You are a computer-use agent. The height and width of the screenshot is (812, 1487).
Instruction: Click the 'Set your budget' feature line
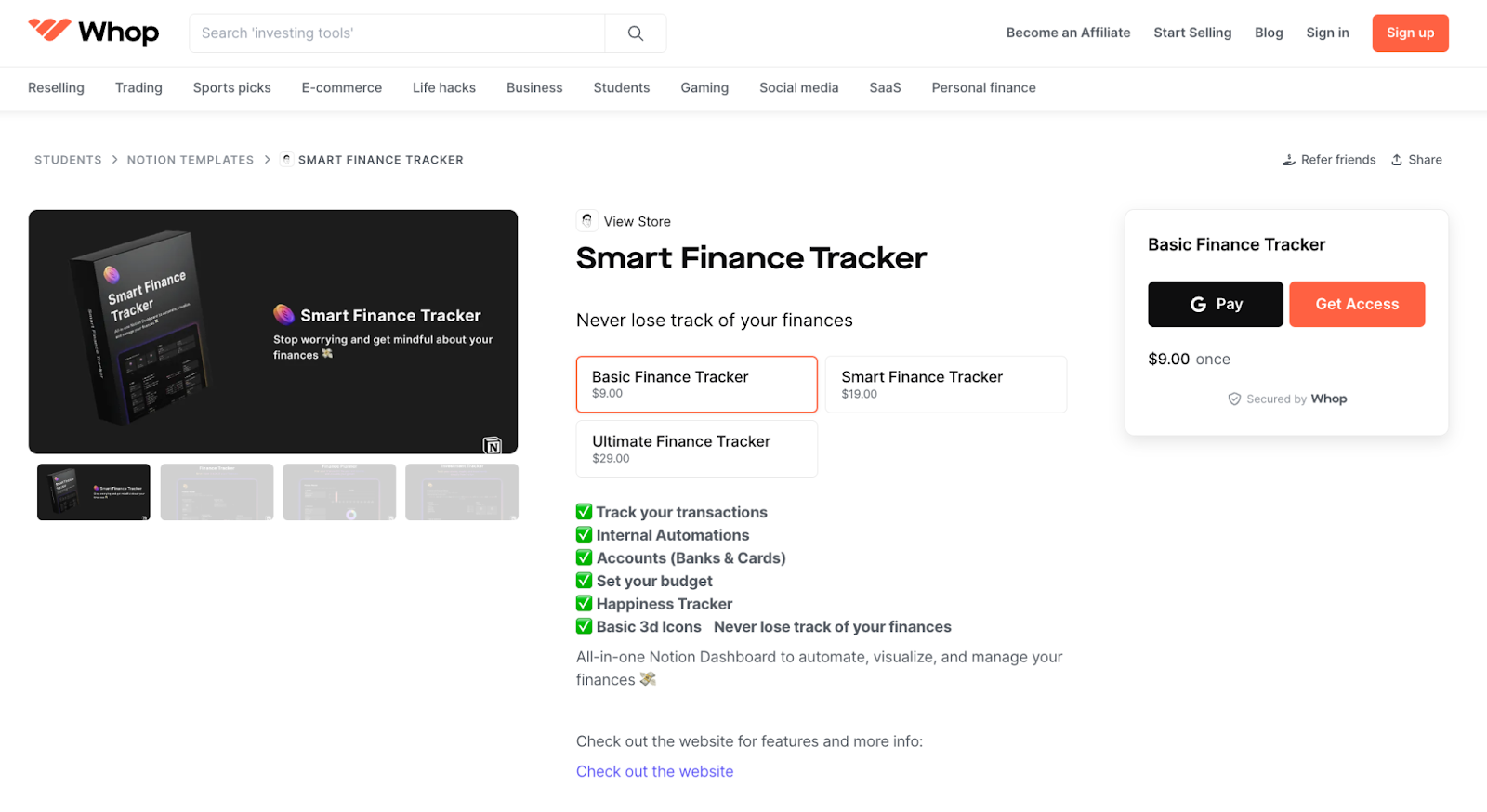click(x=644, y=581)
